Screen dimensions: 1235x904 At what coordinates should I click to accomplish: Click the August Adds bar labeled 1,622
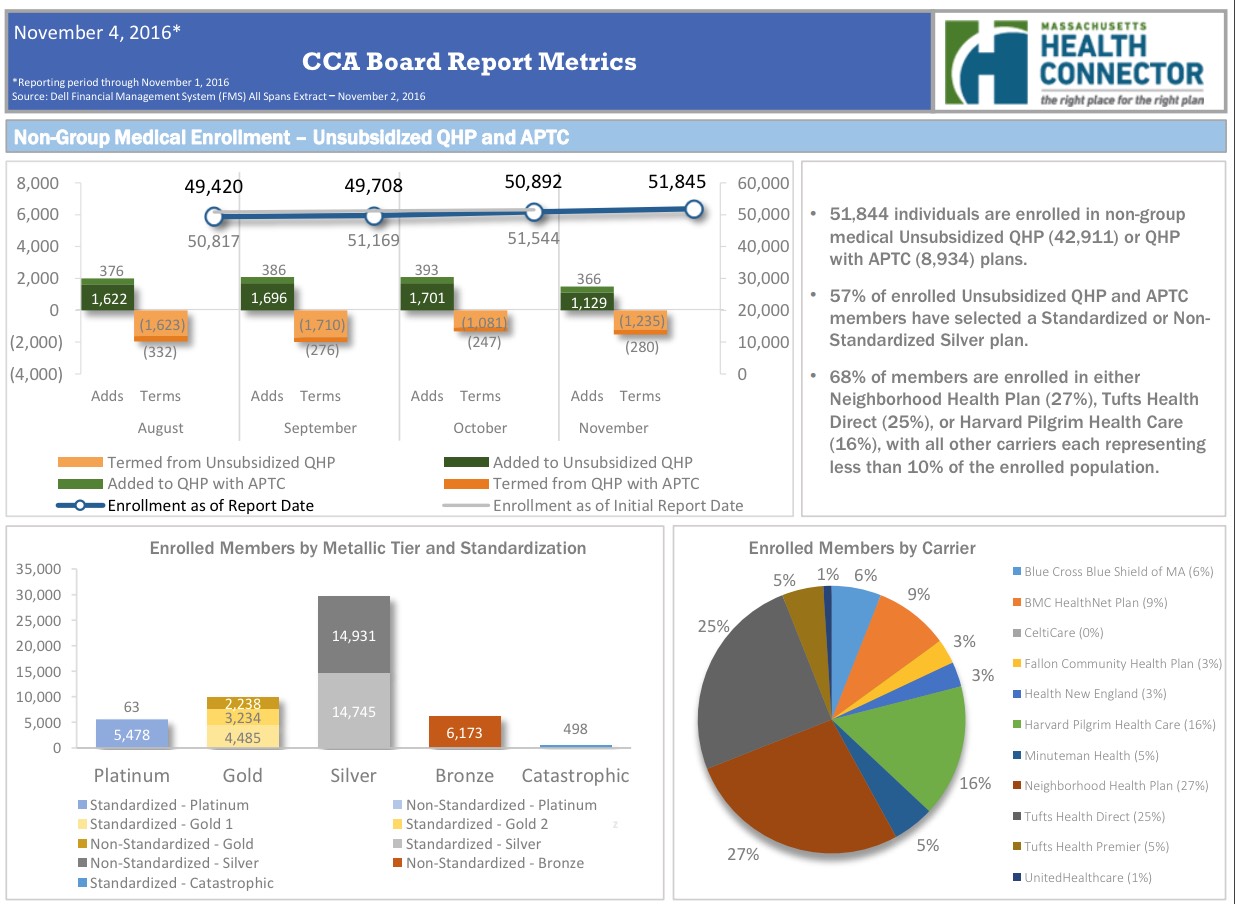(107, 298)
